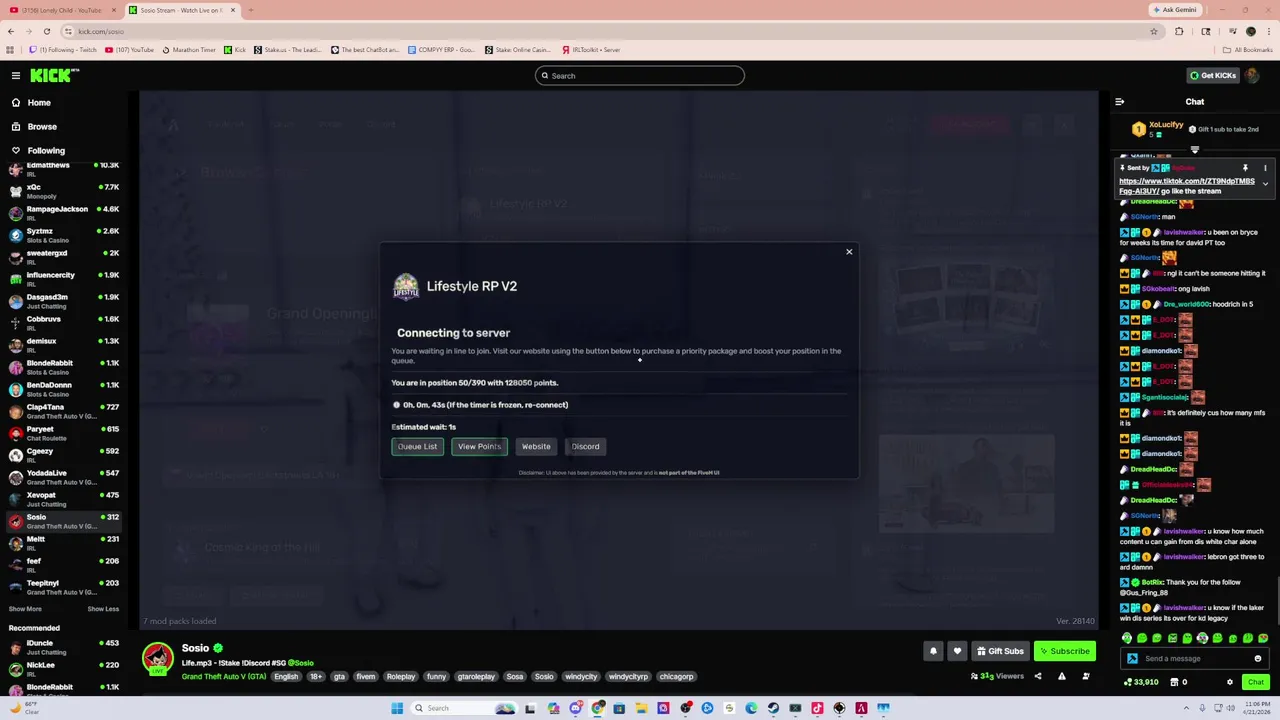Open the shop icon showing 0

pos(1178,682)
